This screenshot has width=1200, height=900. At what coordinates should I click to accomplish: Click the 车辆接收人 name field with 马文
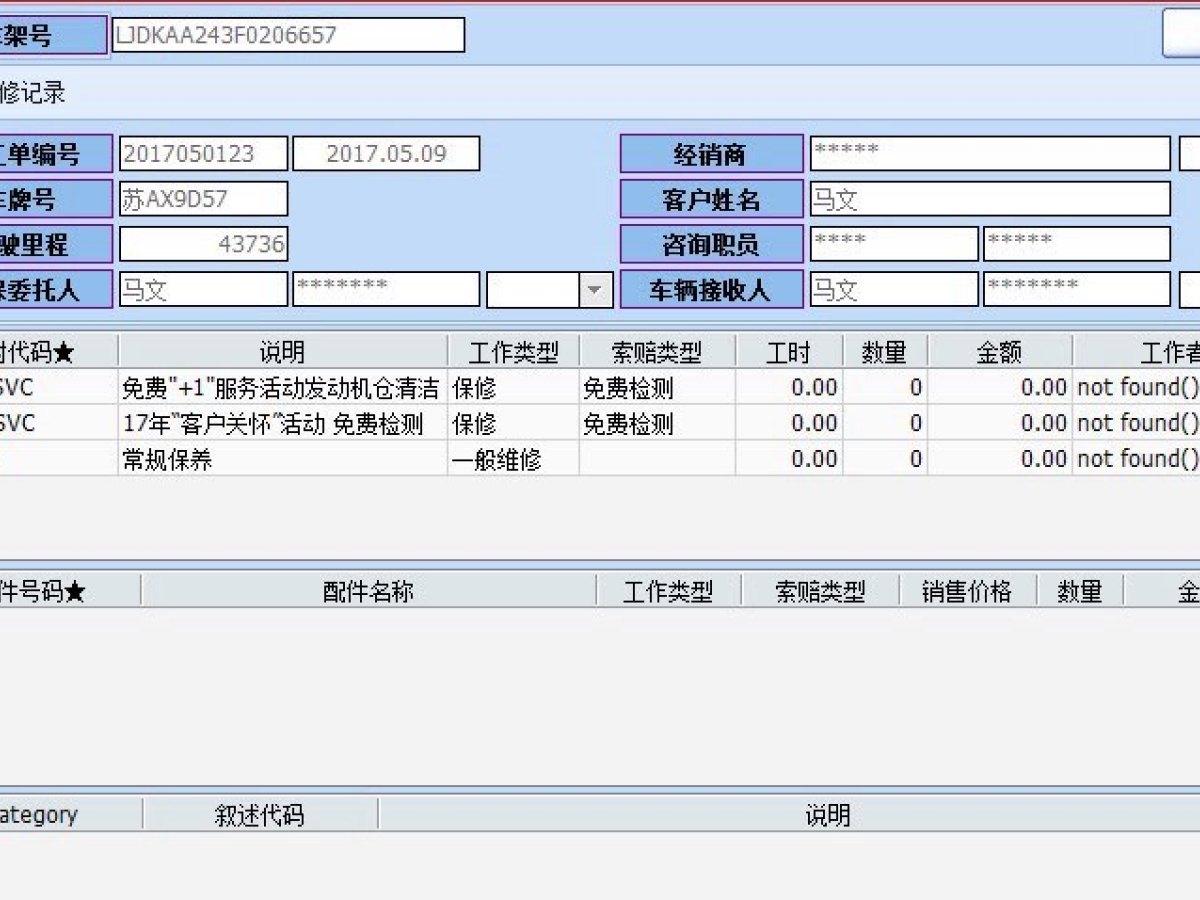pos(893,290)
